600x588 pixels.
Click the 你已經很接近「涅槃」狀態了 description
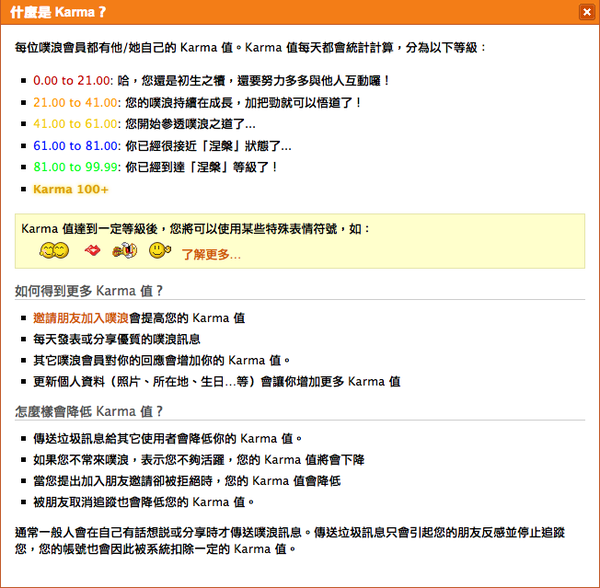(x=208, y=146)
